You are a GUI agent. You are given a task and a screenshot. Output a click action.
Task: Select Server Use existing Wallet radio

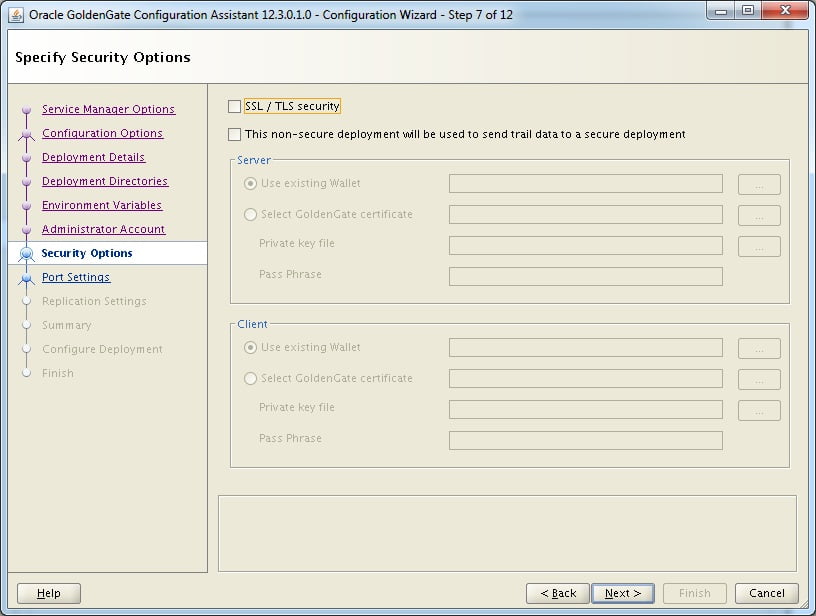pyautogui.click(x=250, y=184)
